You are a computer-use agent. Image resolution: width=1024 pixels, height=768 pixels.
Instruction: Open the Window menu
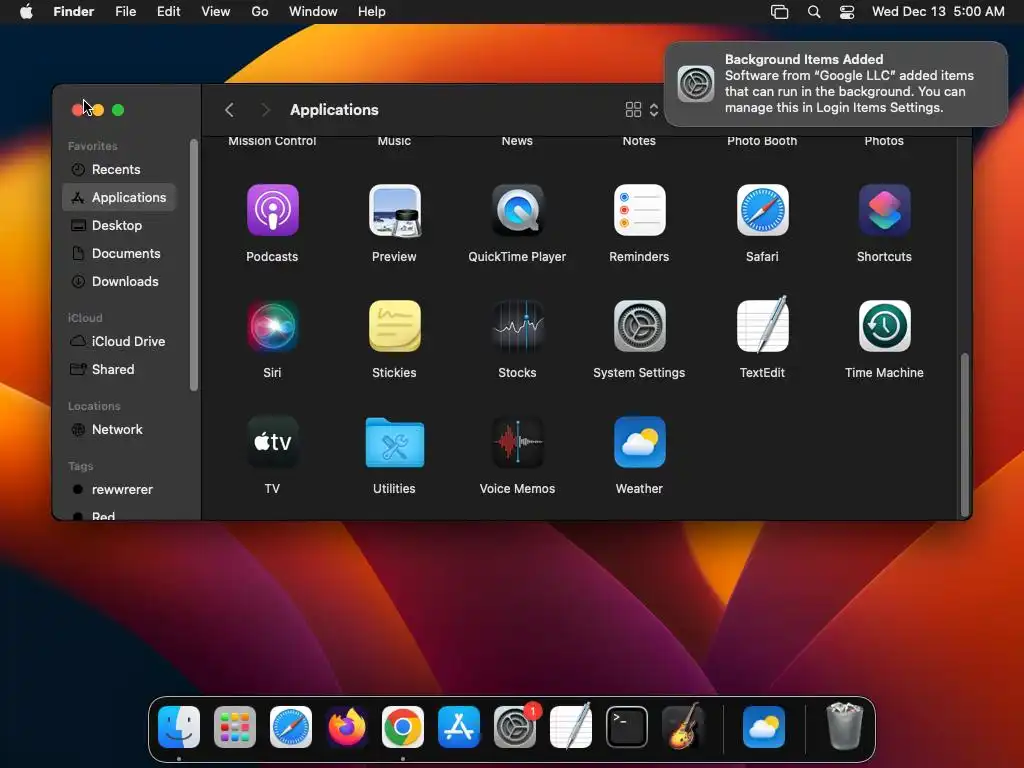point(313,12)
